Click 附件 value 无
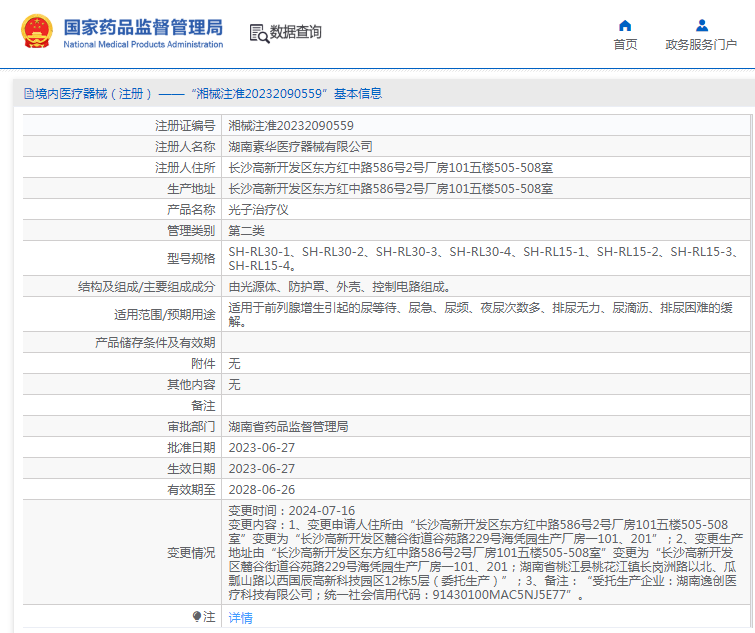Image resolution: width=755 pixels, height=633 pixels. pos(234,363)
